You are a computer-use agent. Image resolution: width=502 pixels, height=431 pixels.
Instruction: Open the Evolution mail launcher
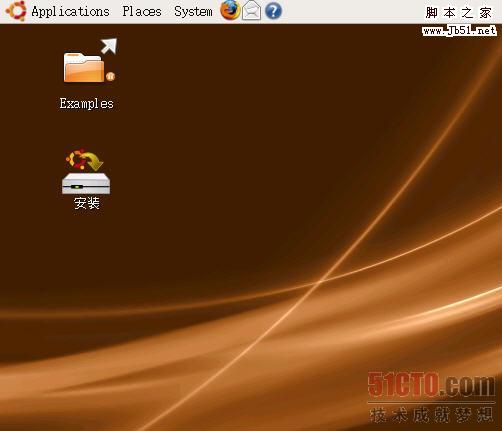click(x=251, y=11)
